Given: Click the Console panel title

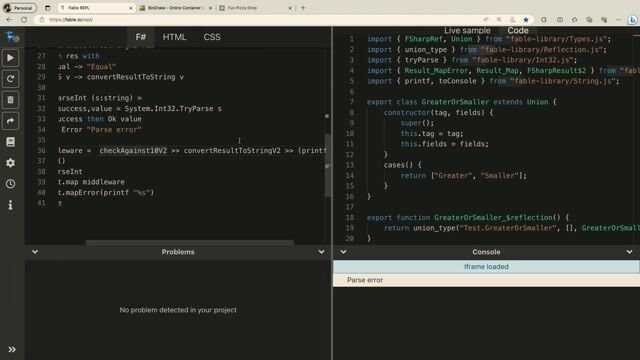Looking at the screenshot, I should pos(486,252).
